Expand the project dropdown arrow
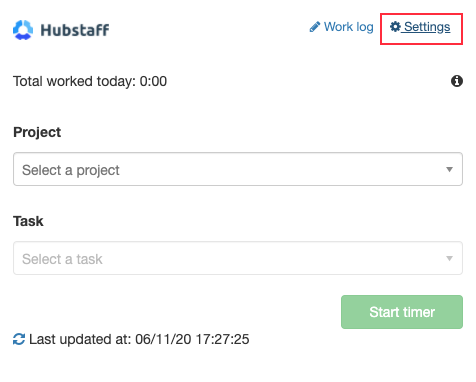476x382 pixels. click(x=449, y=169)
